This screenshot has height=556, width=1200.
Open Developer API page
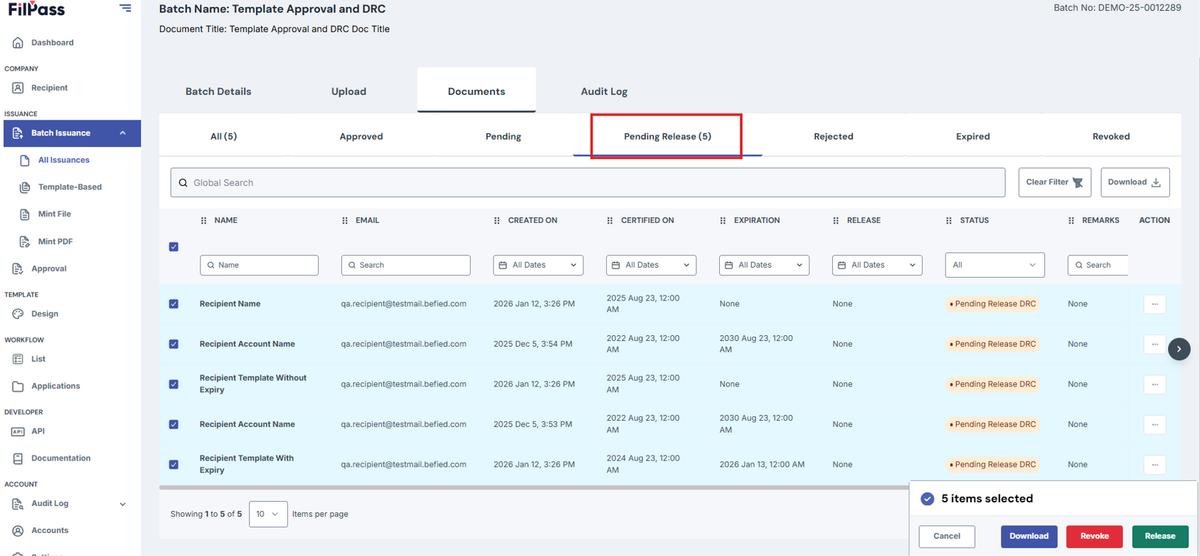[38, 432]
